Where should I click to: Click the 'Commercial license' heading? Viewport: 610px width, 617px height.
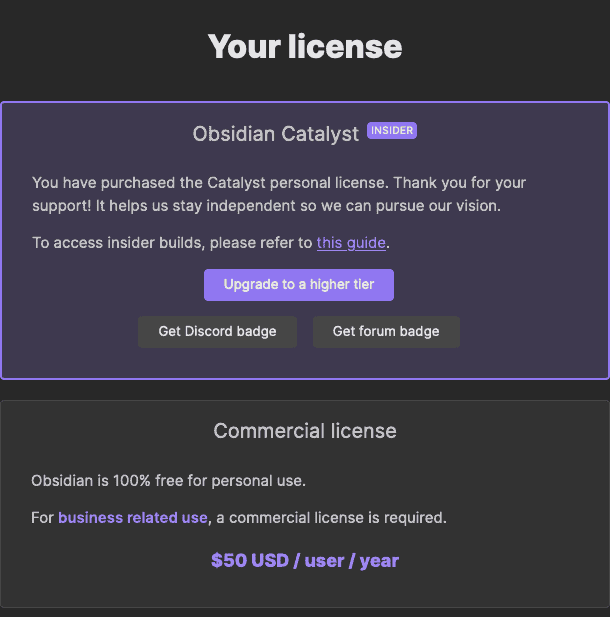[x=305, y=431]
